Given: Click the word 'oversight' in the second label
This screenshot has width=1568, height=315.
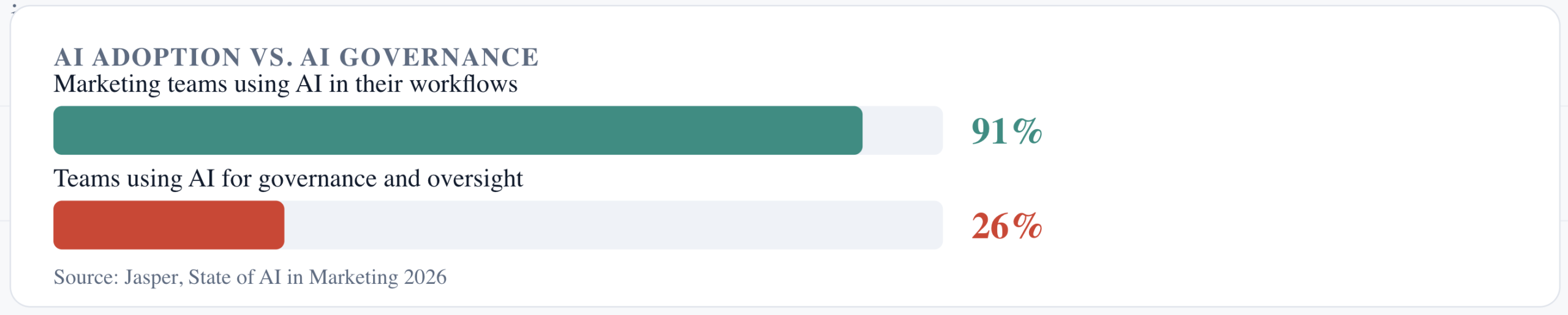Looking at the screenshot, I should (475, 180).
